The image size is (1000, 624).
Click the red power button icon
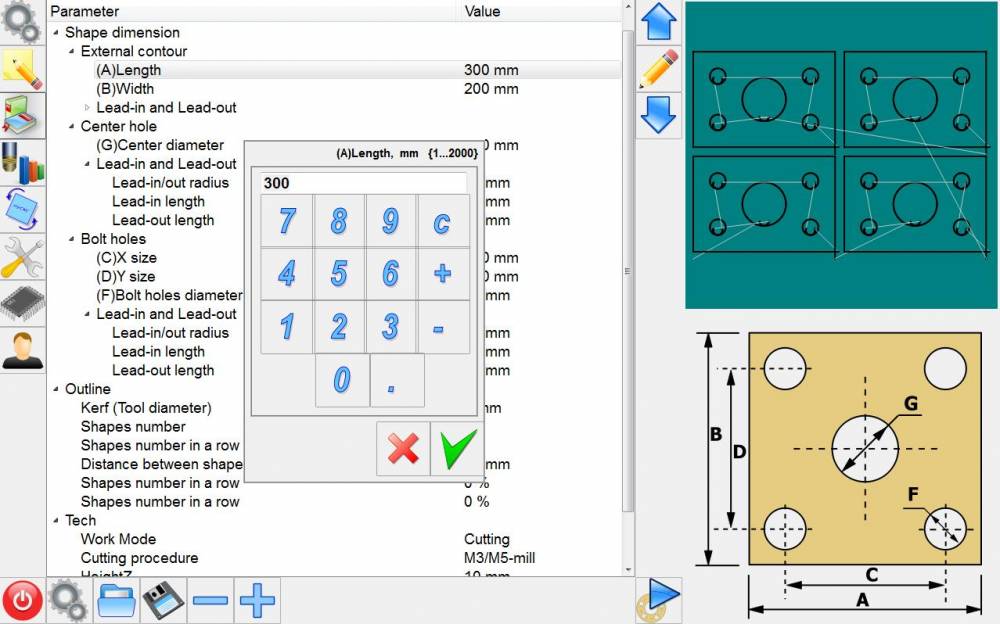tap(22, 600)
